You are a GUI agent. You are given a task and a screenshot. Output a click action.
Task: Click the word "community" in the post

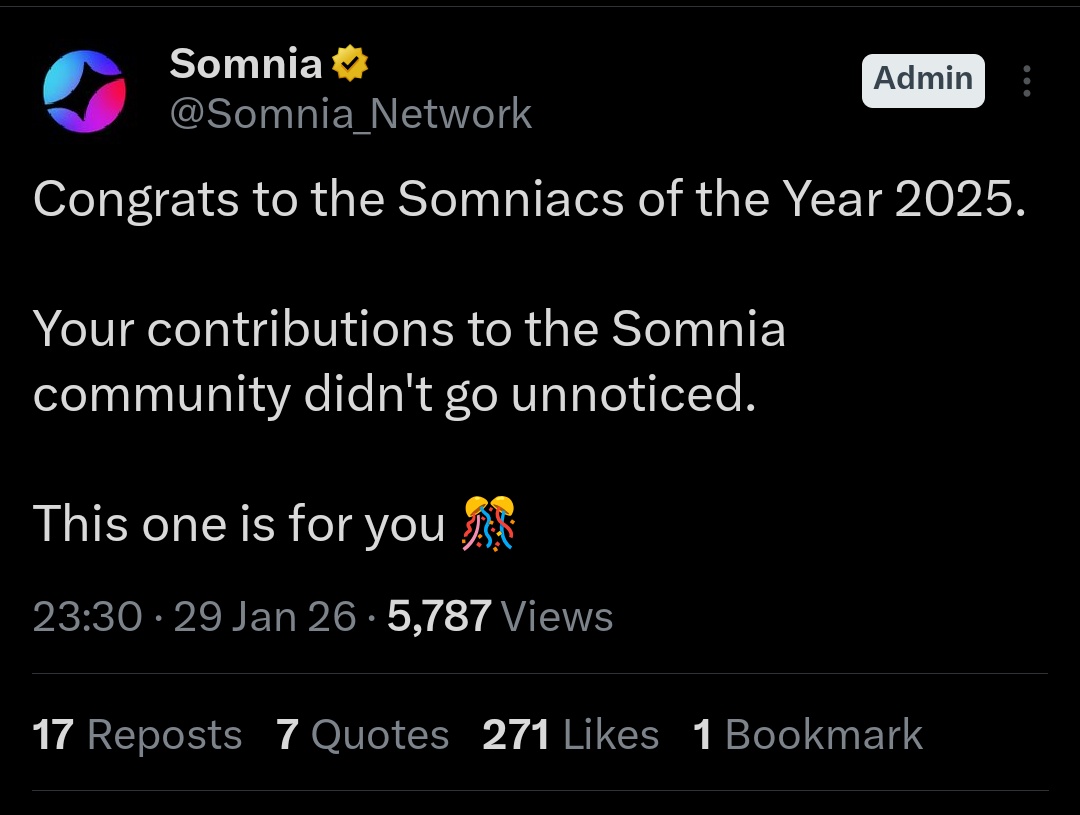[x=160, y=395]
